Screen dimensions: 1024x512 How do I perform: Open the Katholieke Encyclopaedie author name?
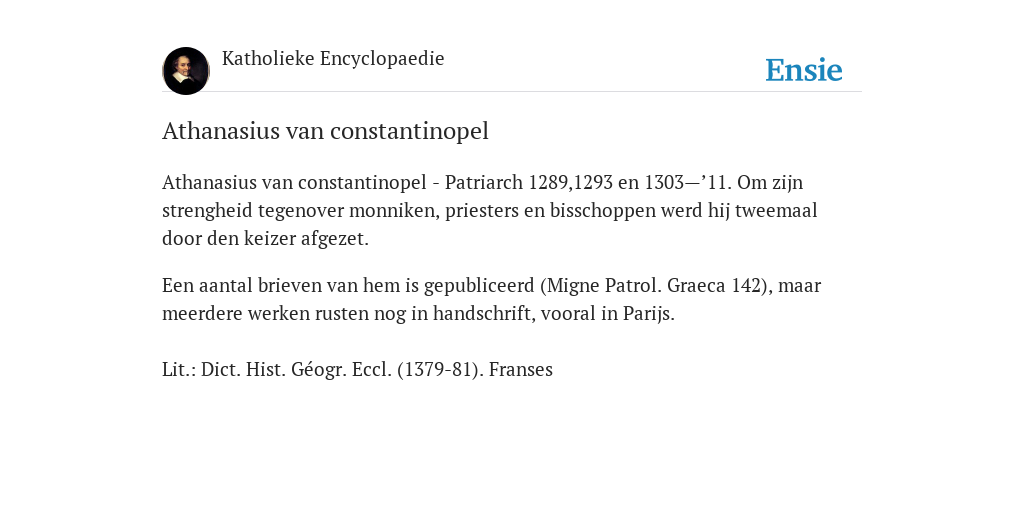[x=333, y=58]
